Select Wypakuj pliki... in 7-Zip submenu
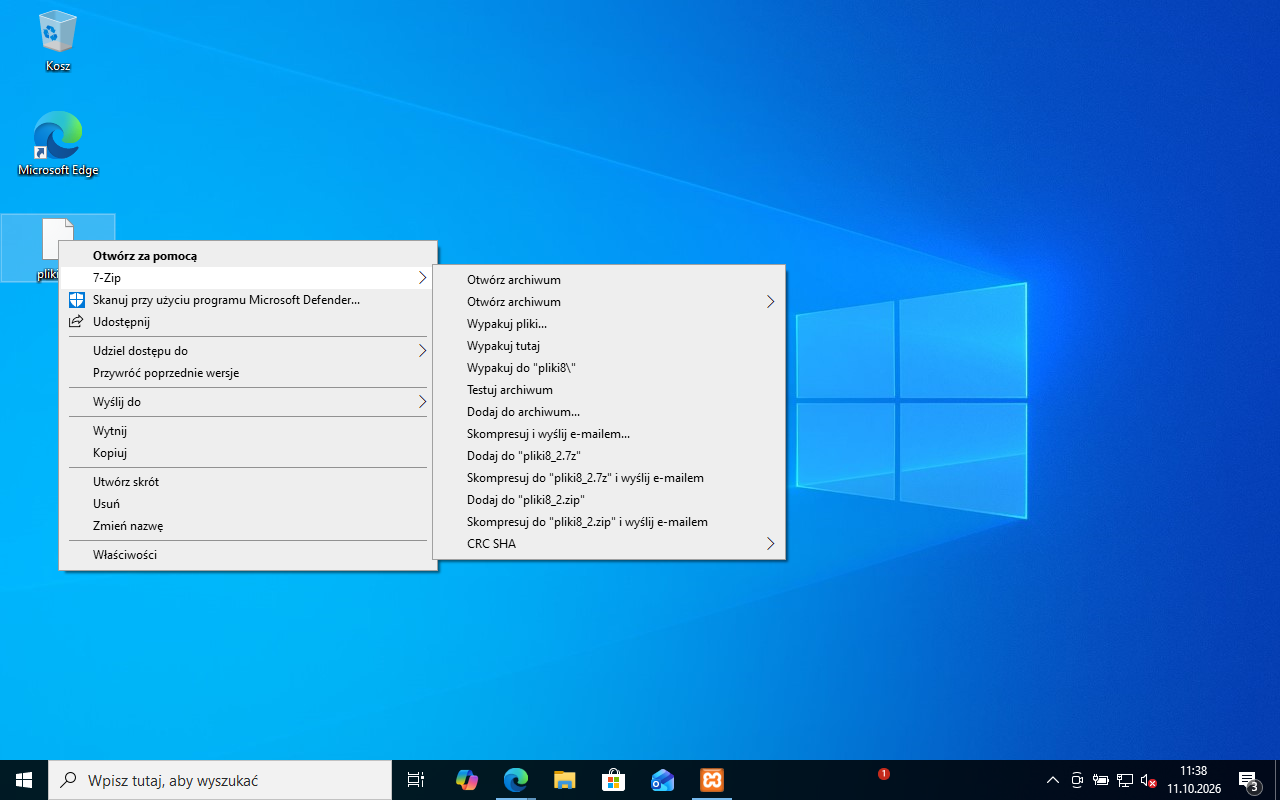The image size is (1280, 800). (x=609, y=324)
